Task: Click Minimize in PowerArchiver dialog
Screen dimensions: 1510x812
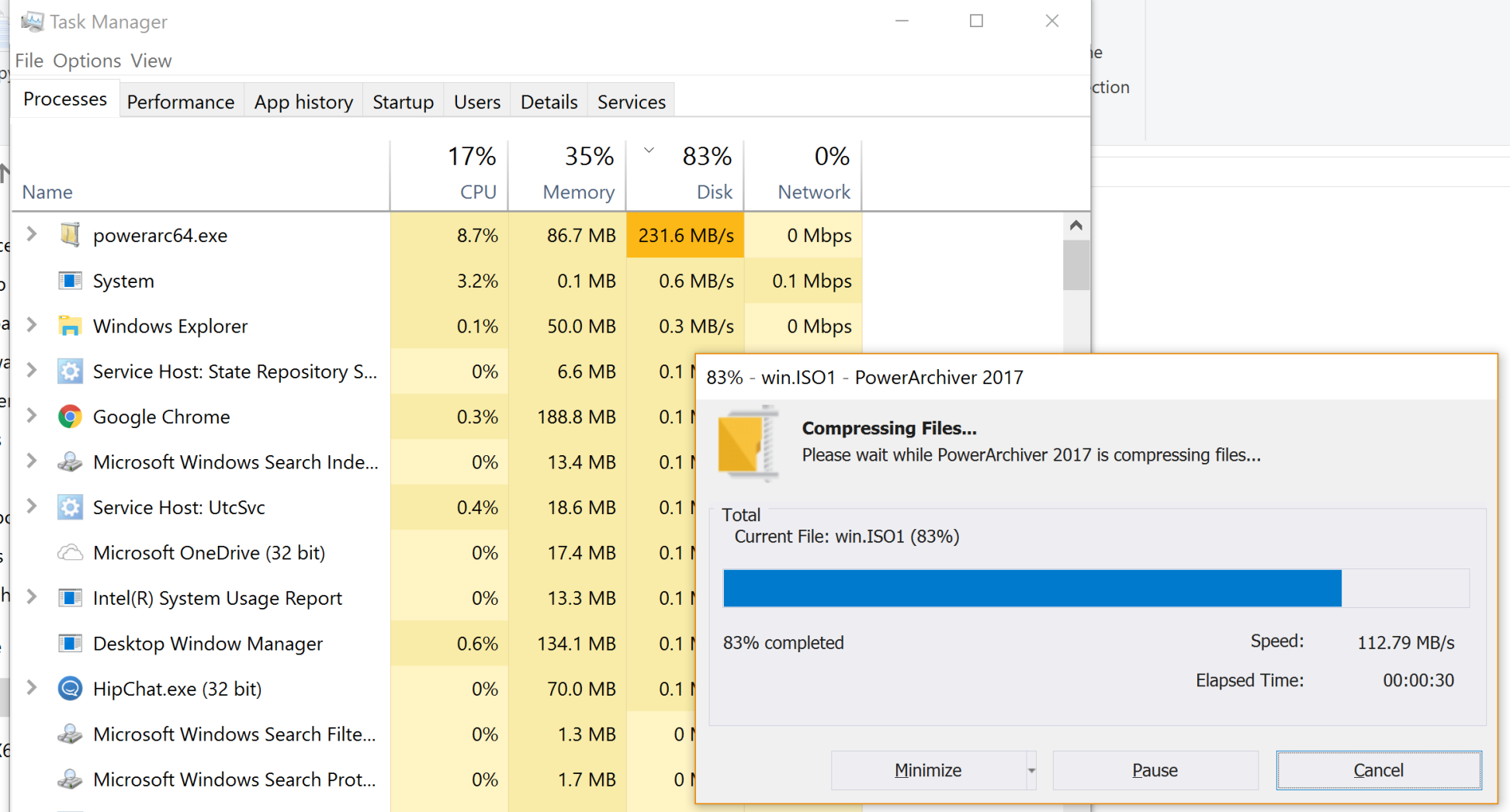Action: (x=928, y=770)
